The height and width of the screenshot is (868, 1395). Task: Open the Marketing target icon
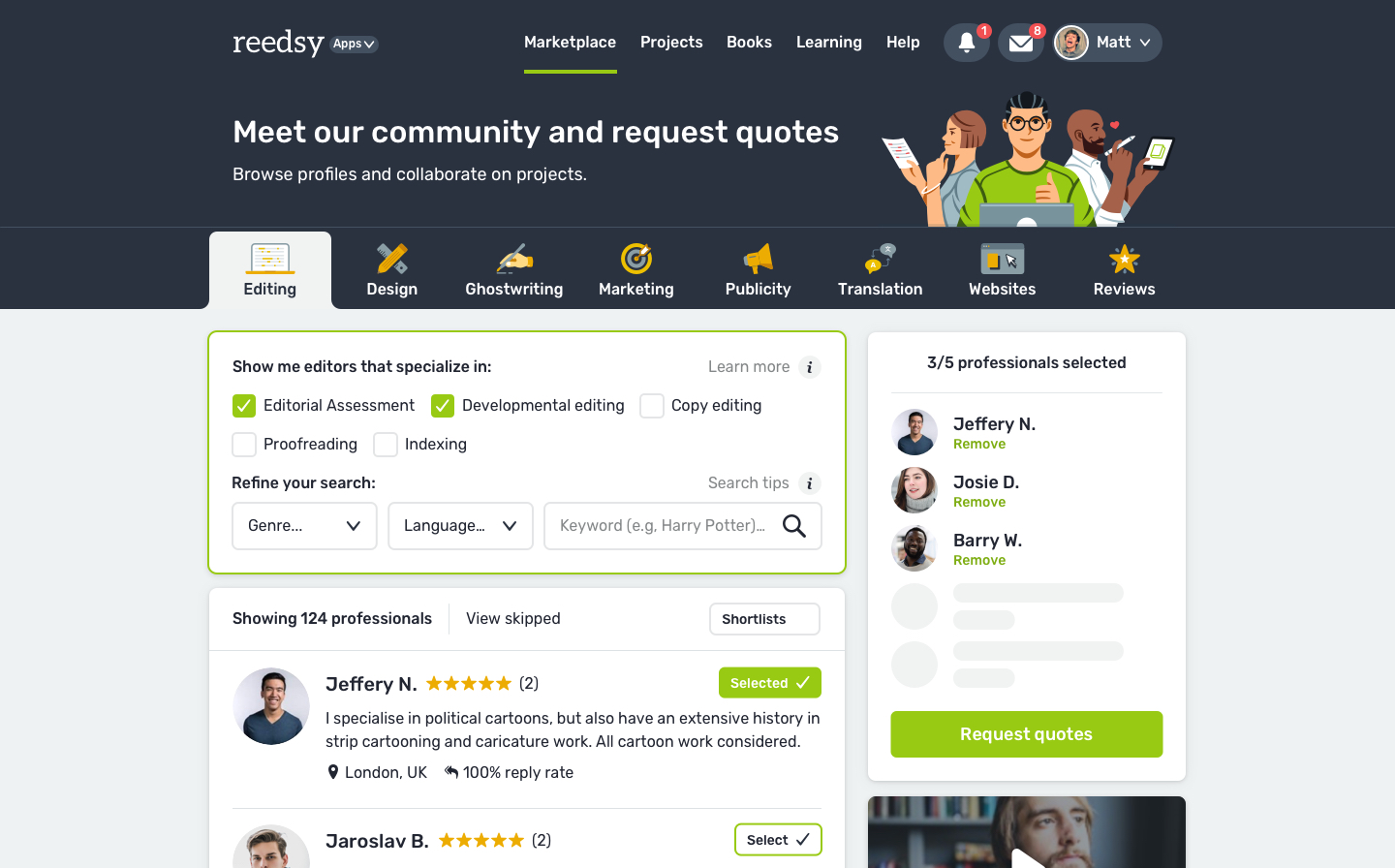tap(636, 259)
